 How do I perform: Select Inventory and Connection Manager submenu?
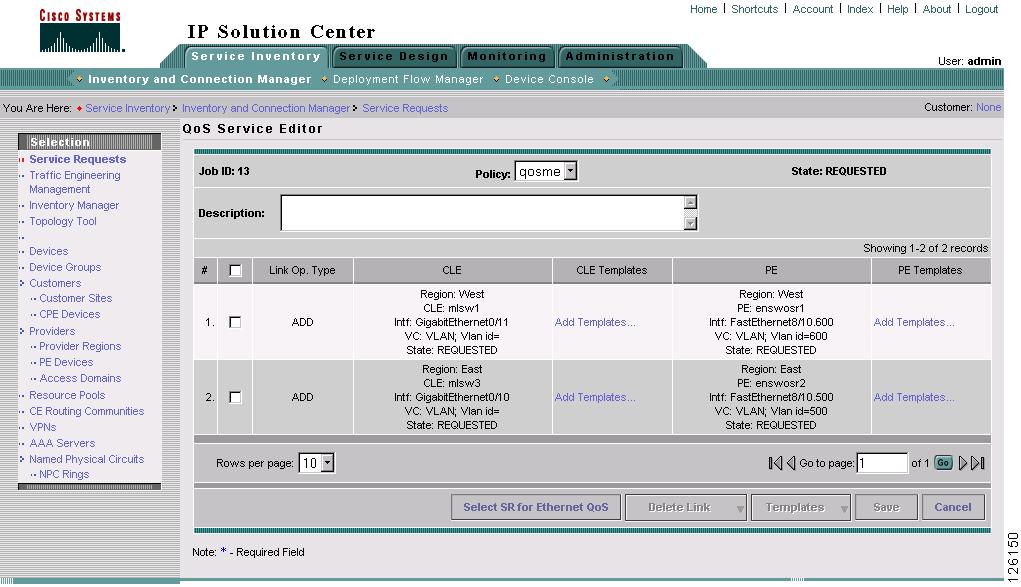click(200, 79)
